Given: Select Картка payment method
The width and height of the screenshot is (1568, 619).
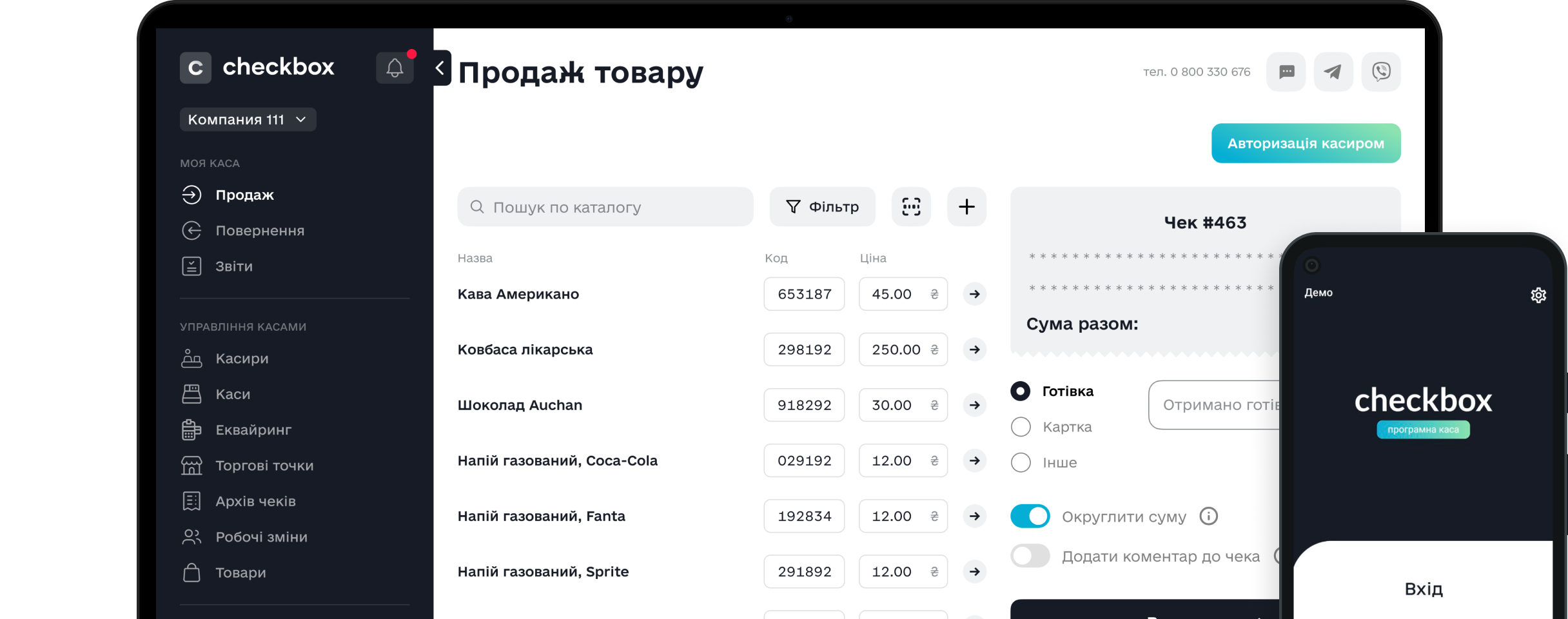Looking at the screenshot, I should [1021, 427].
